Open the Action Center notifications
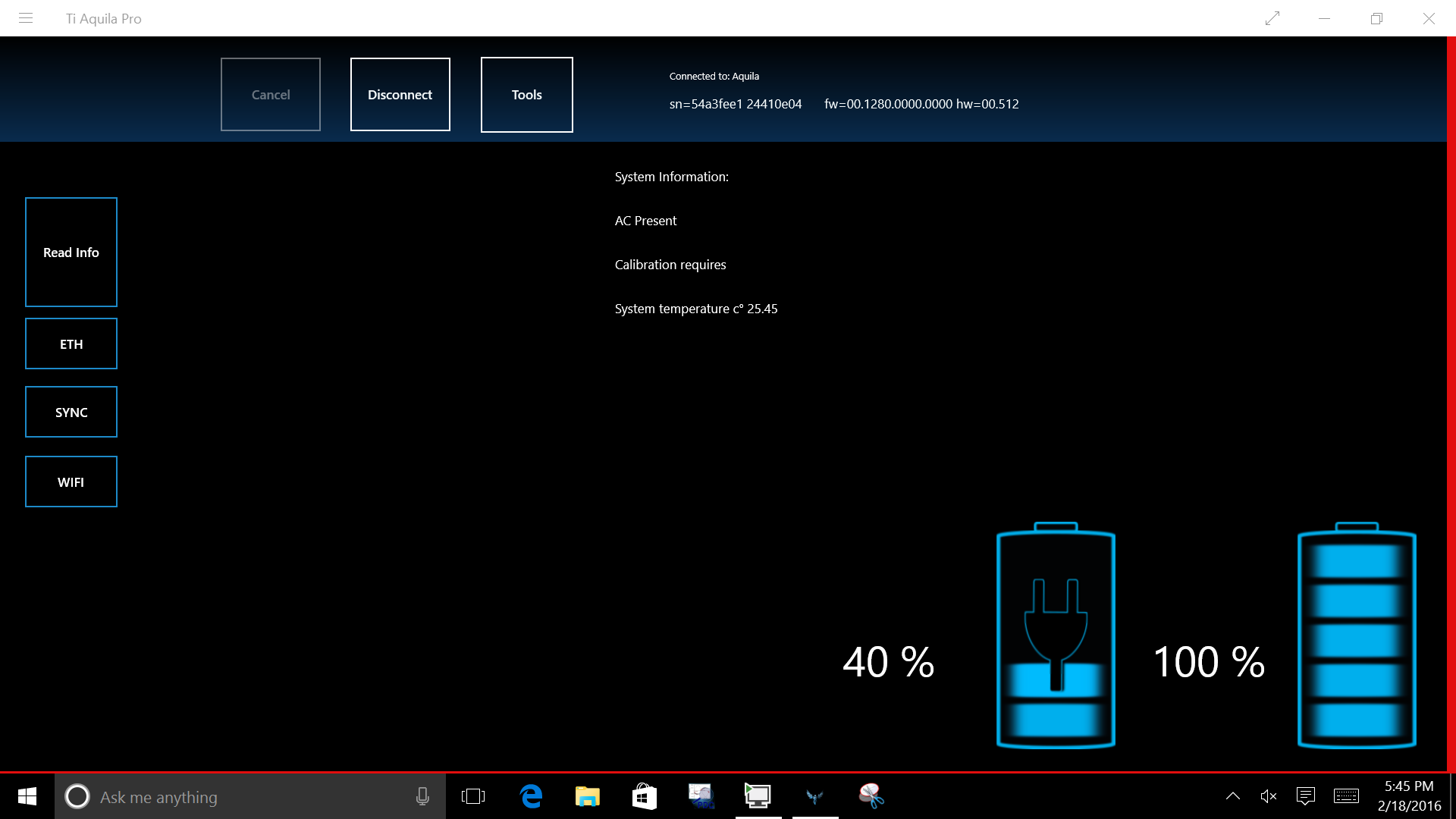 click(x=1306, y=796)
